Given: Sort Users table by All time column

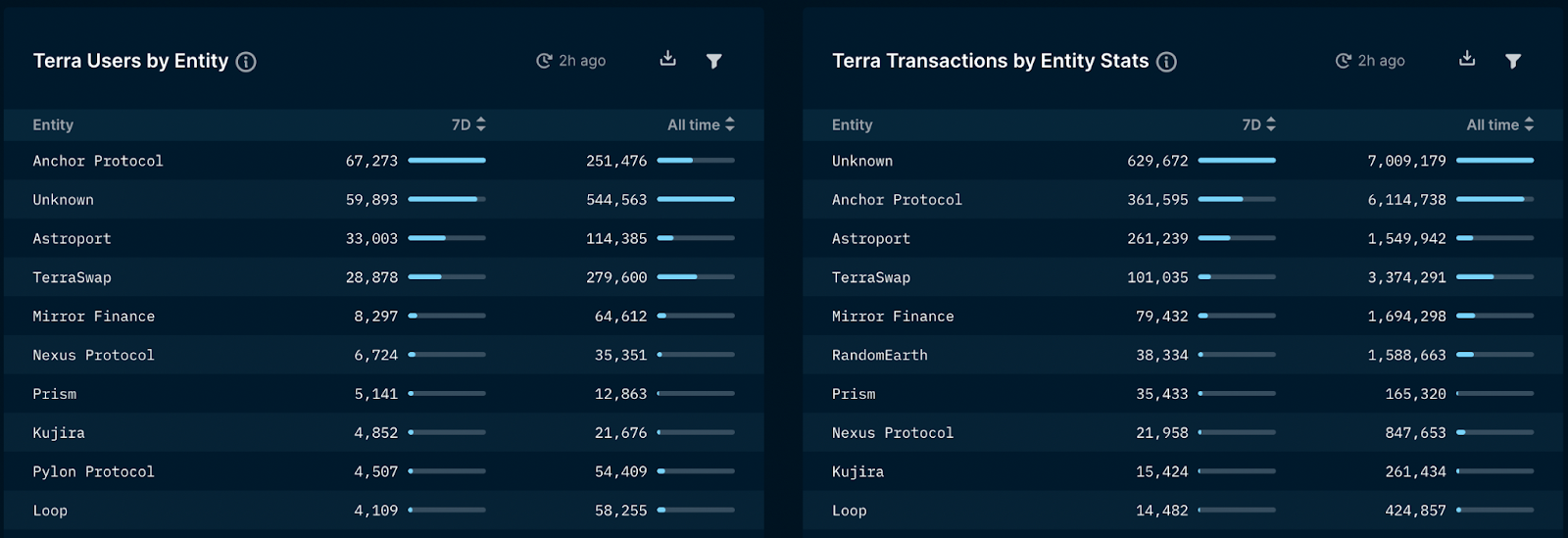Looking at the screenshot, I should (x=701, y=124).
